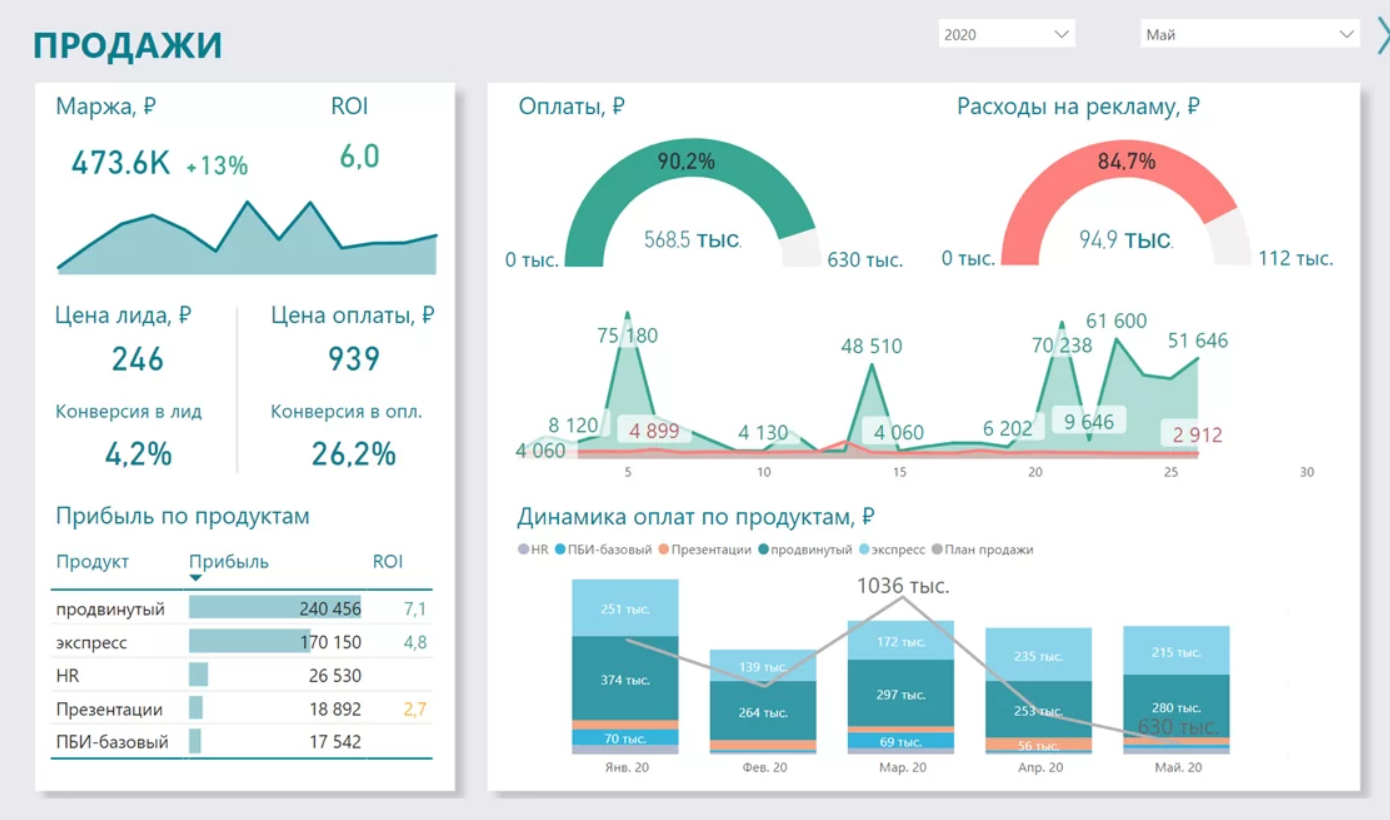Click Цена лида value 246
This screenshot has width=1390, height=820.
[x=138, y=360]
